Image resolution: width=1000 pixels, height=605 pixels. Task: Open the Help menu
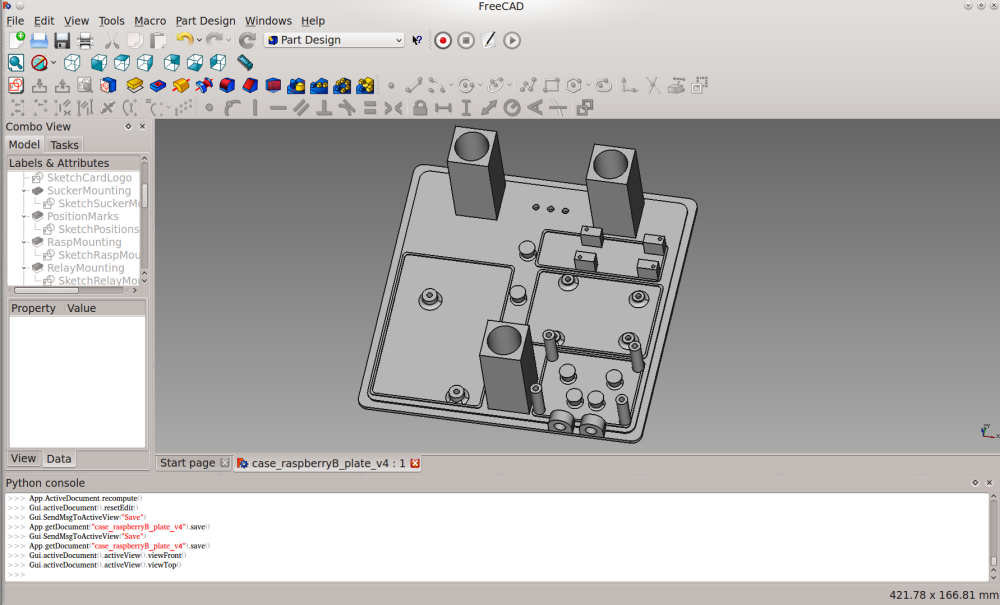(x=312, y=21)
